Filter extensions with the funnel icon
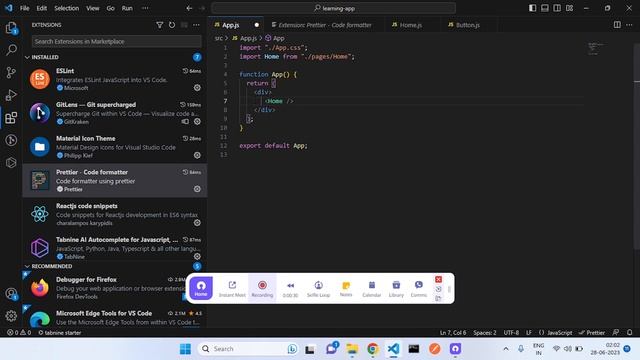Screen dimensions: 640x360 coord(160,25)
